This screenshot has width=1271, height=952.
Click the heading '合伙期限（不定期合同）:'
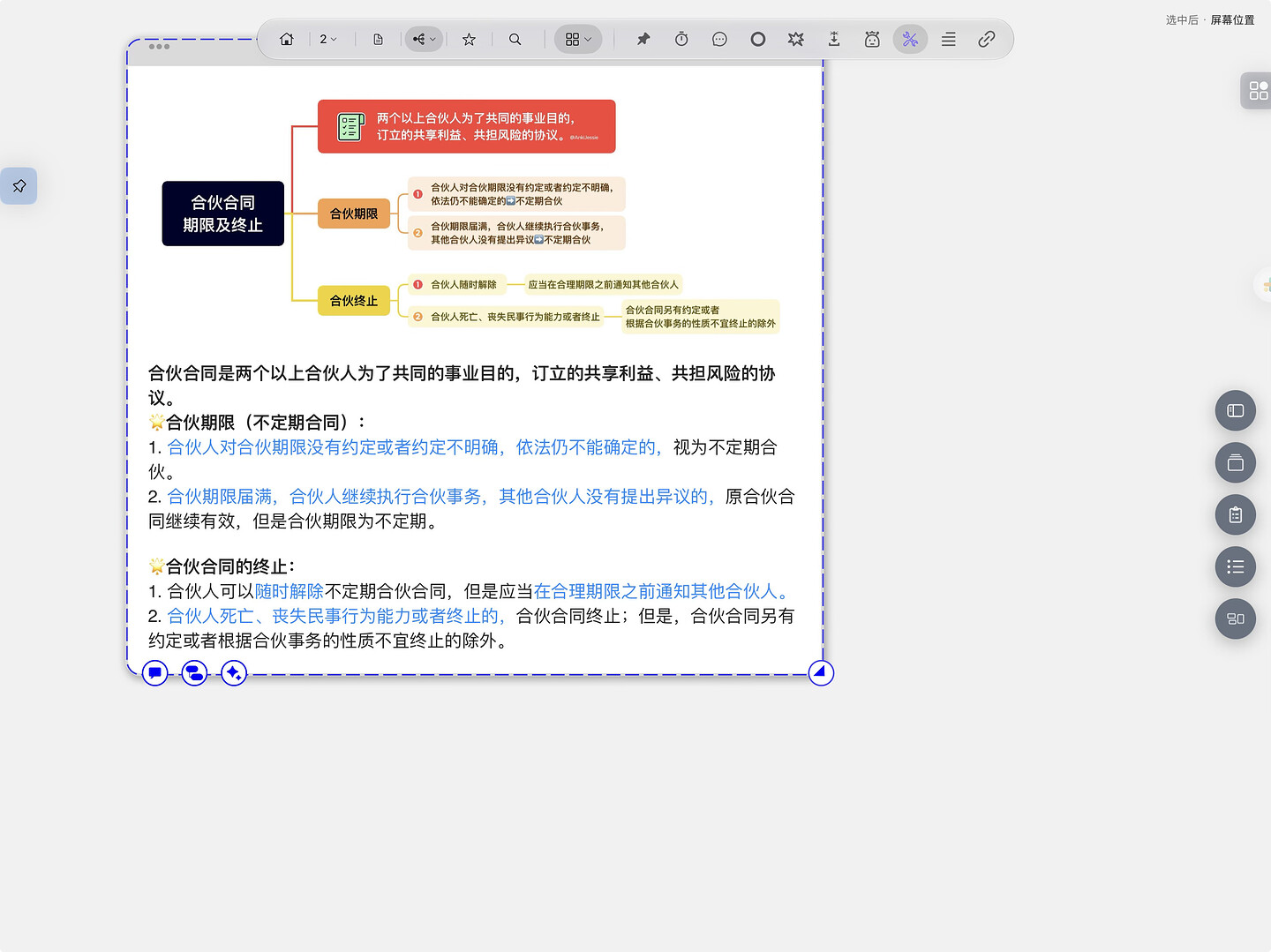[x=257, y=423]
